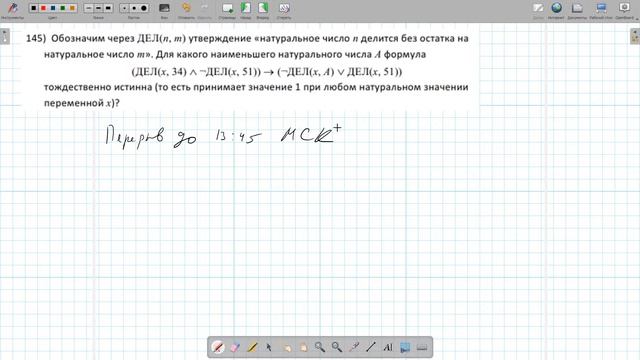Select the Eraser tool in stylus palette
The height and width of the screenshot is (360, 640).
pyautogui.click(x=235, y=347)
